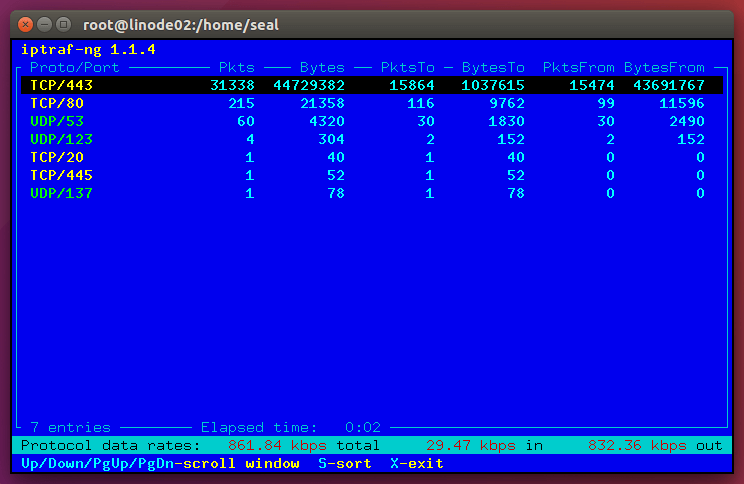The height and width of the screenshot is (484, 744).
Task: Click the X-exit shortcut hint
Action: coord(417,463)
